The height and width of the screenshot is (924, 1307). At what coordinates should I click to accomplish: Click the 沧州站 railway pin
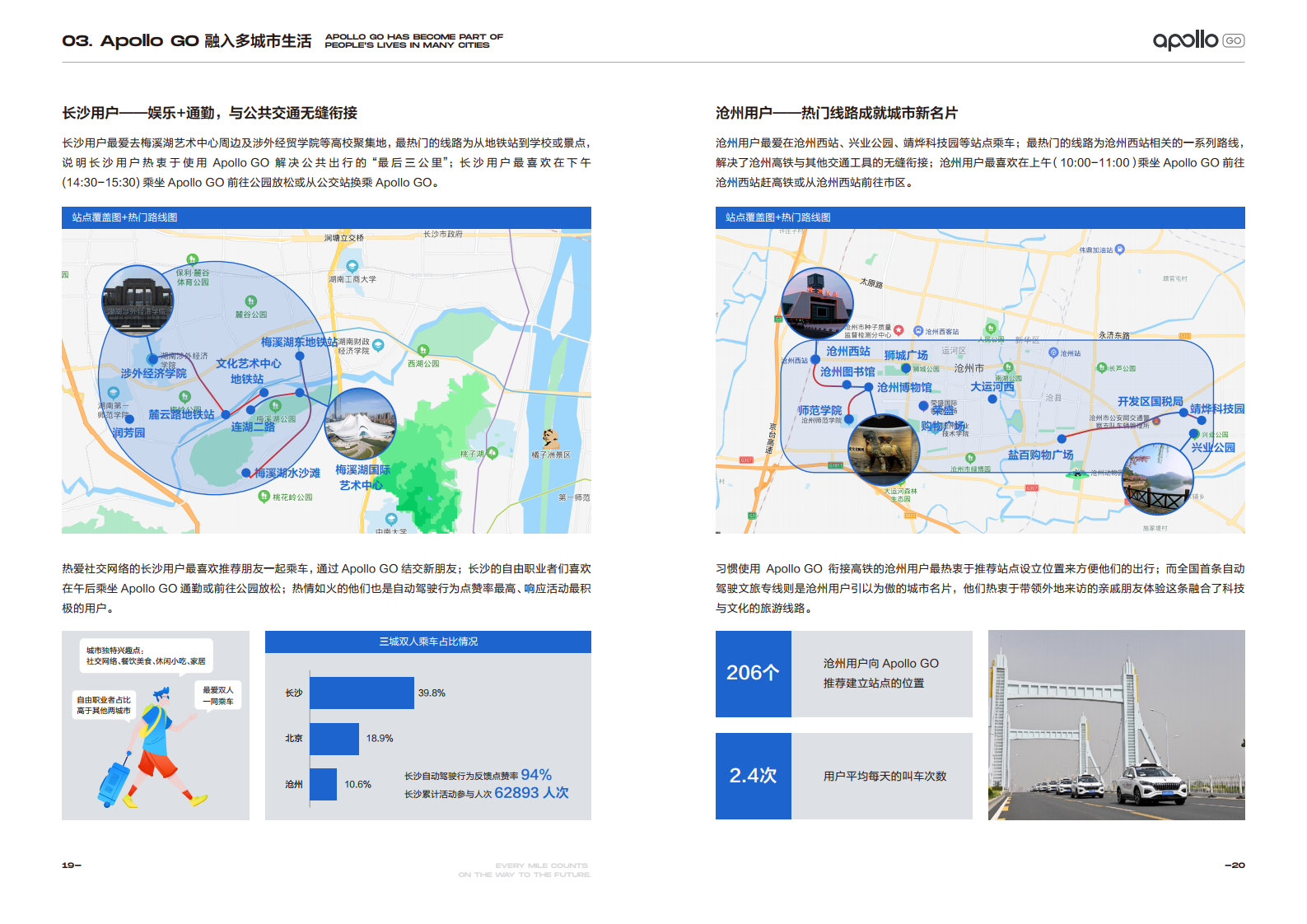[x=1053, y=352]
